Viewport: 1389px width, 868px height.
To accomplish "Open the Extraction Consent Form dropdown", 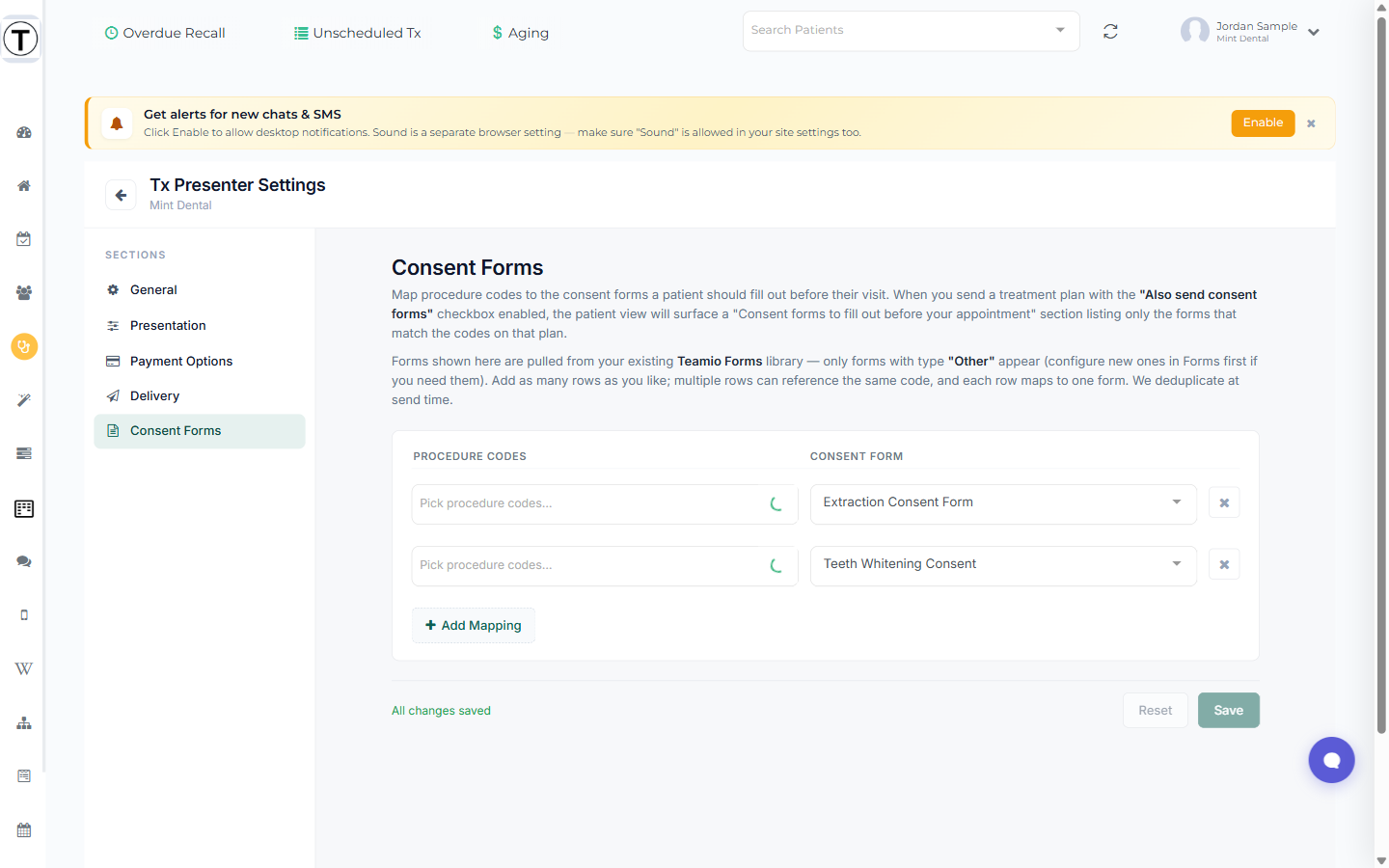I will click(x=1003, y=503).
